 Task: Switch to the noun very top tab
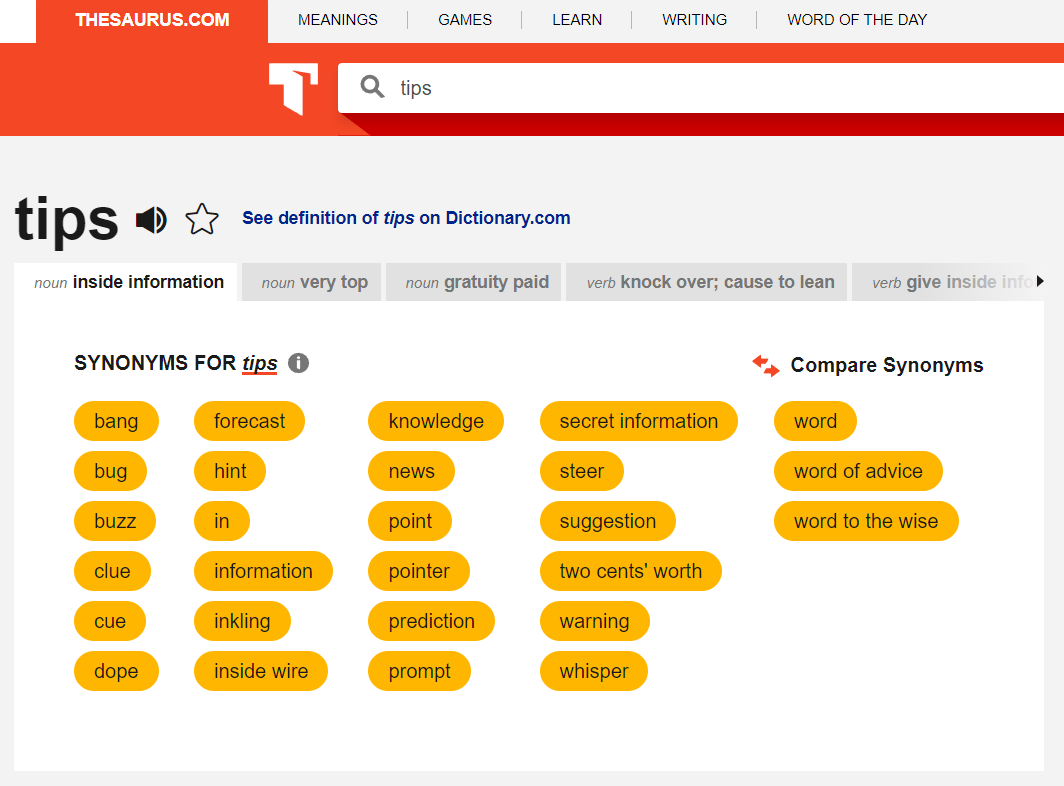[314, 282]
